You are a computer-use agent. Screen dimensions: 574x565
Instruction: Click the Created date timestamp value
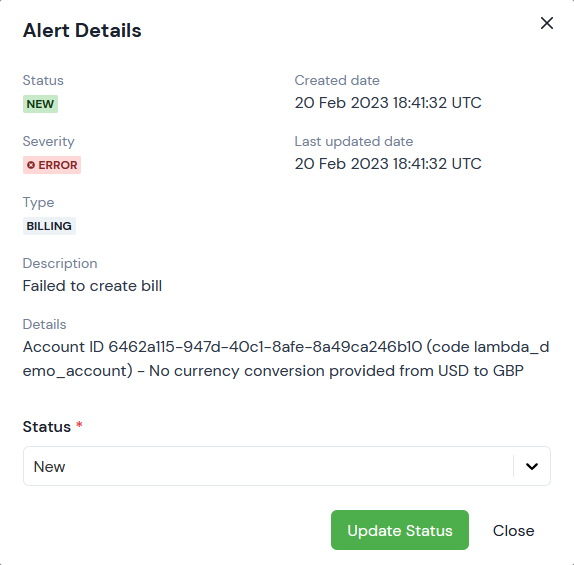pos(388,103)
